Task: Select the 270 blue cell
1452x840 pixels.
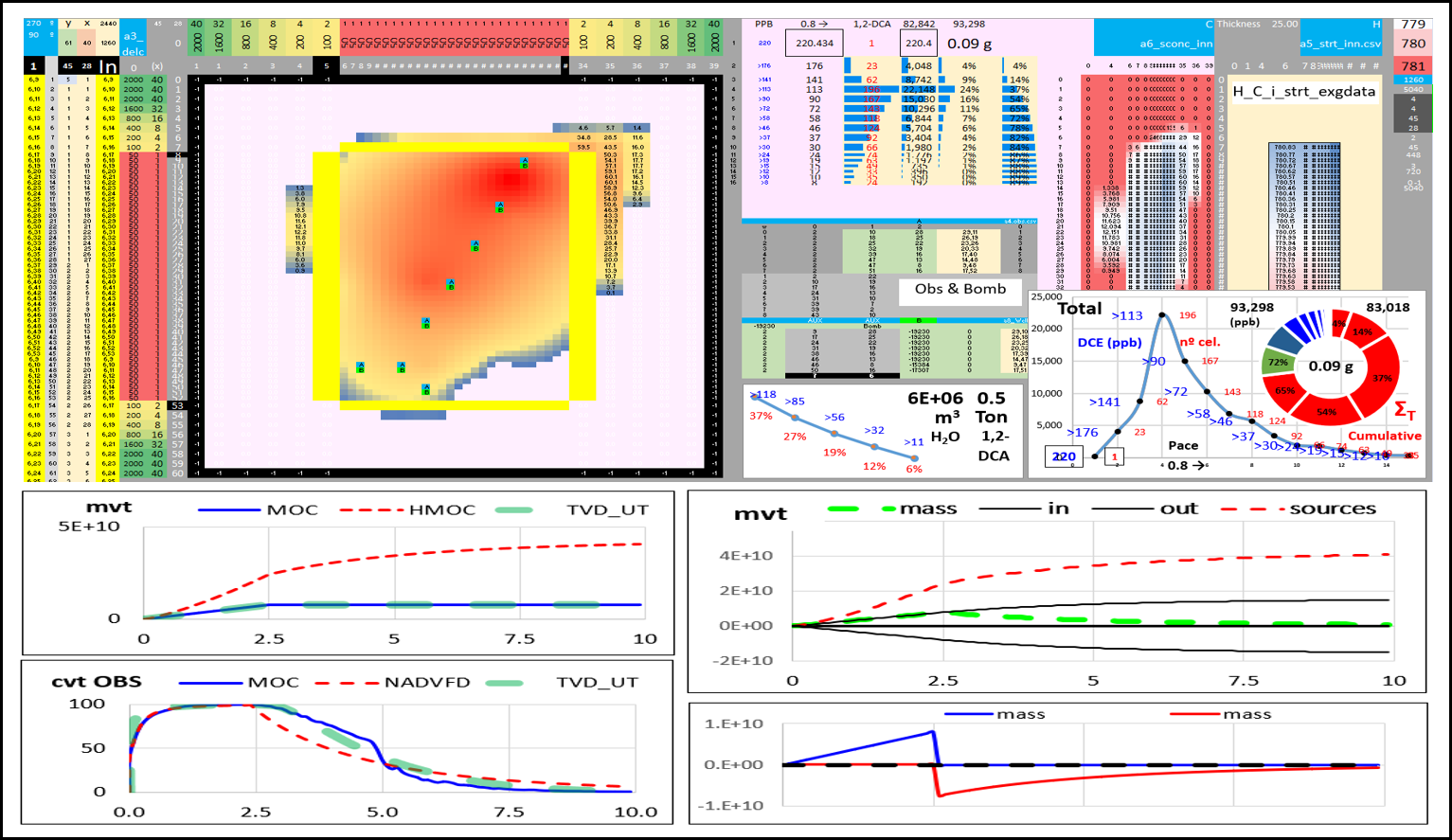Action: [x=33, y=24]
